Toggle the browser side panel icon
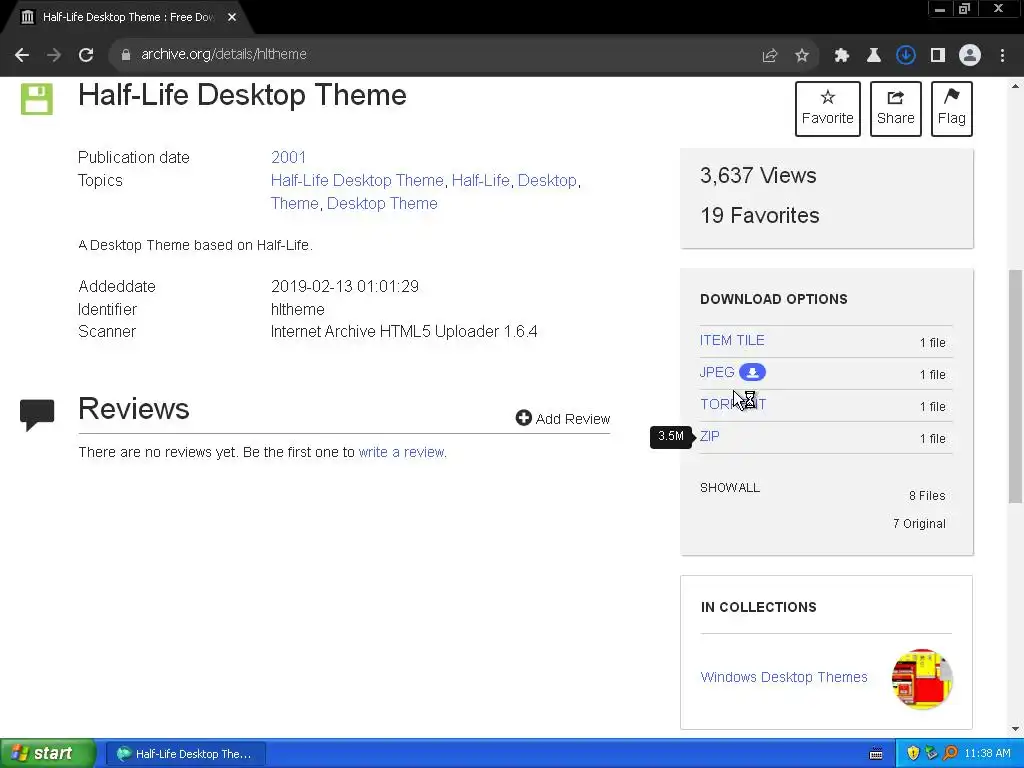The height and width of the screenshot is (768, 1024). (x=938, y=56)
